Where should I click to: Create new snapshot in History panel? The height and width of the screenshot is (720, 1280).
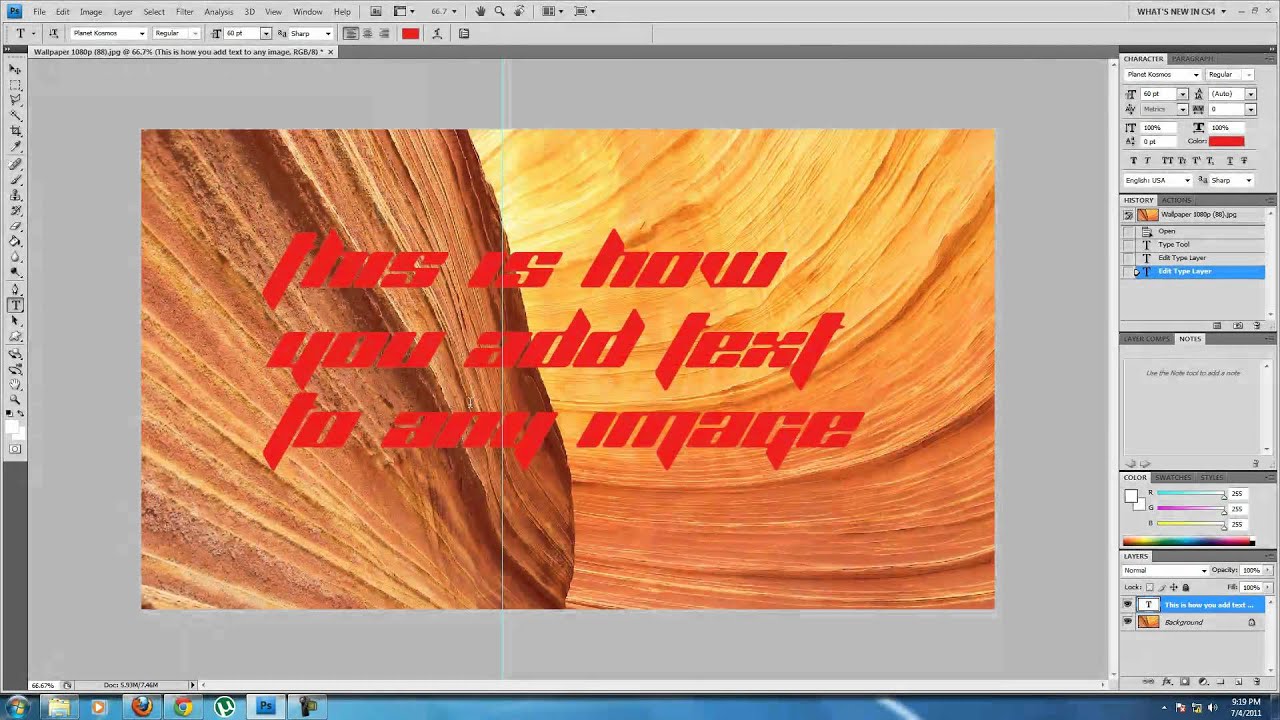tap(1238, 325)
